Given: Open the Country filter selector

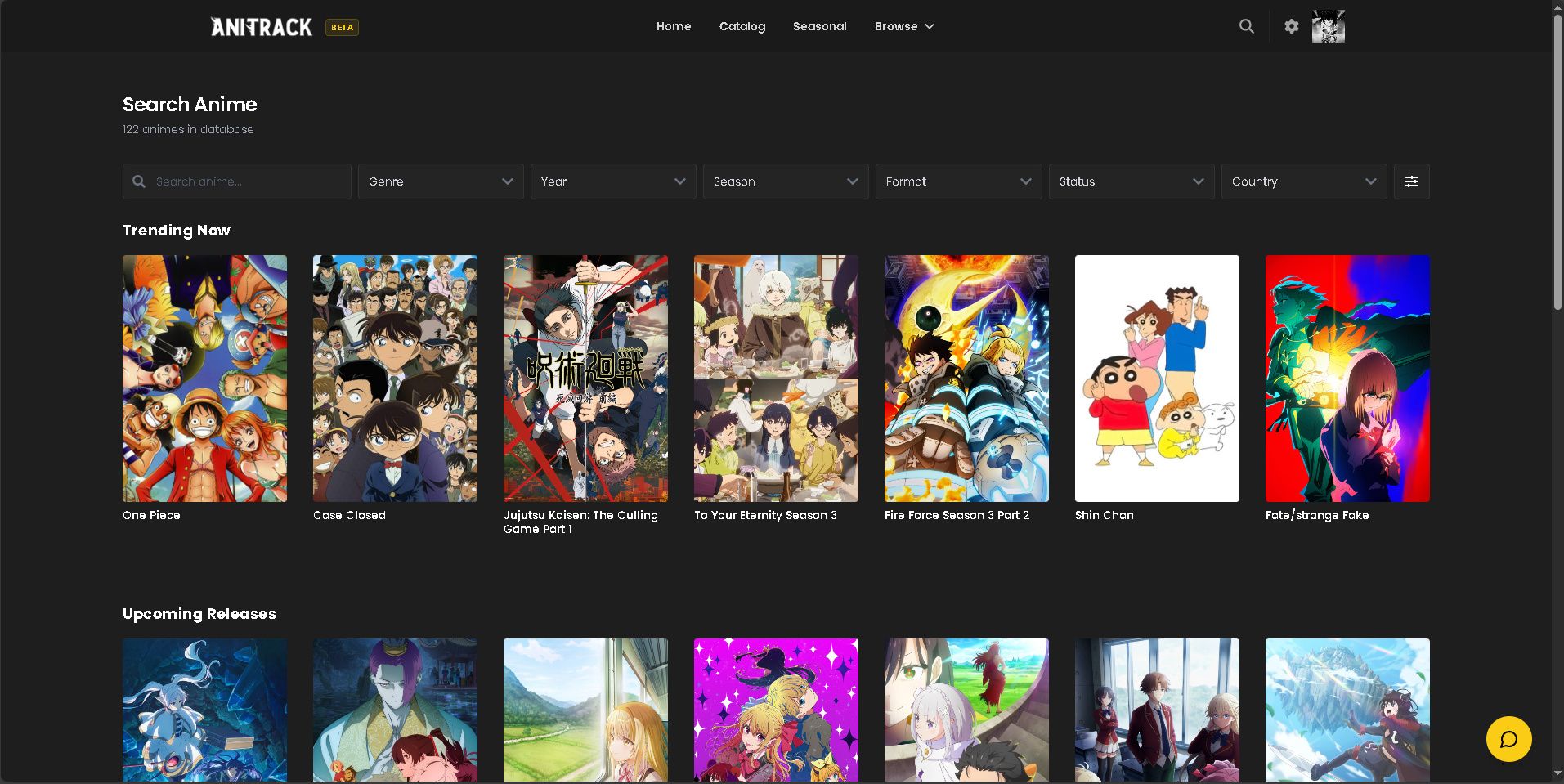Looking at the screenshot, I should click(1303, 181).
